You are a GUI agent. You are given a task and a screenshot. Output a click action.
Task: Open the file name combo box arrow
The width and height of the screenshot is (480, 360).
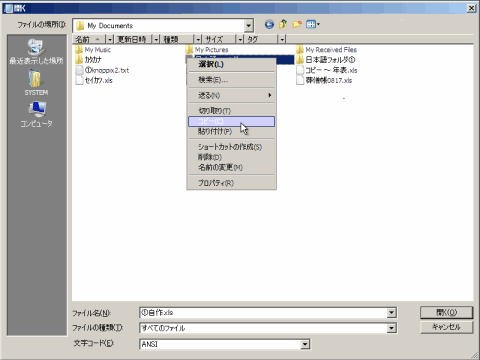coord(392,313)
